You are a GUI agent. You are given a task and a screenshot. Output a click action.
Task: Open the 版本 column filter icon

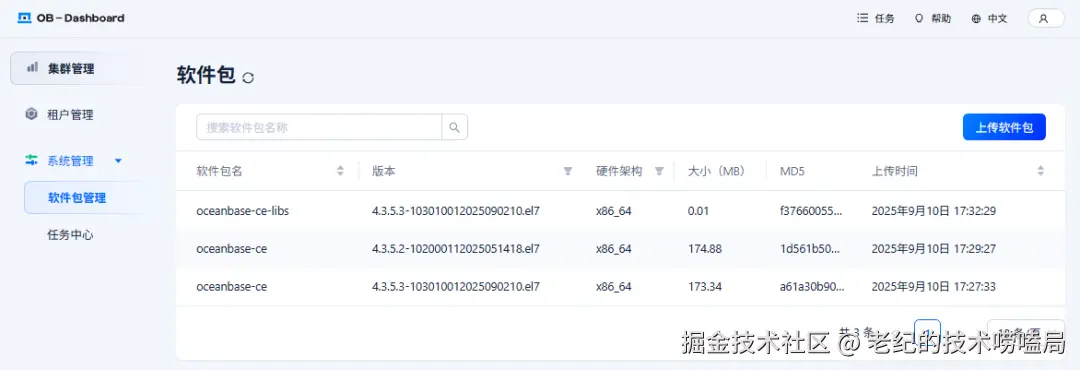pyautogui.click(x=568, y=171)
